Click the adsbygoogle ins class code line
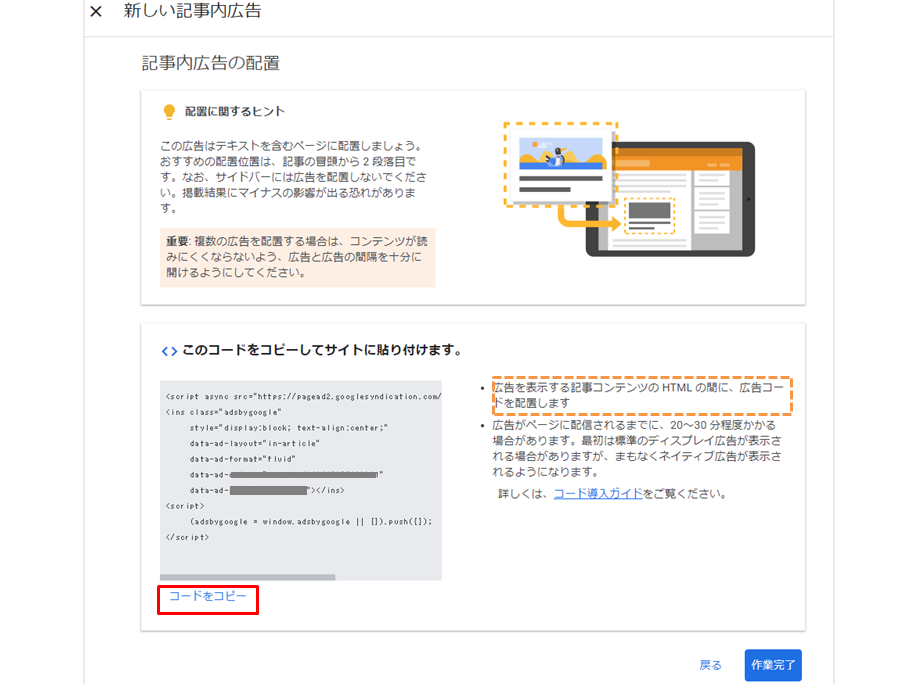The width and height of the screenshot is (917, 684). [x=223, y=412]
